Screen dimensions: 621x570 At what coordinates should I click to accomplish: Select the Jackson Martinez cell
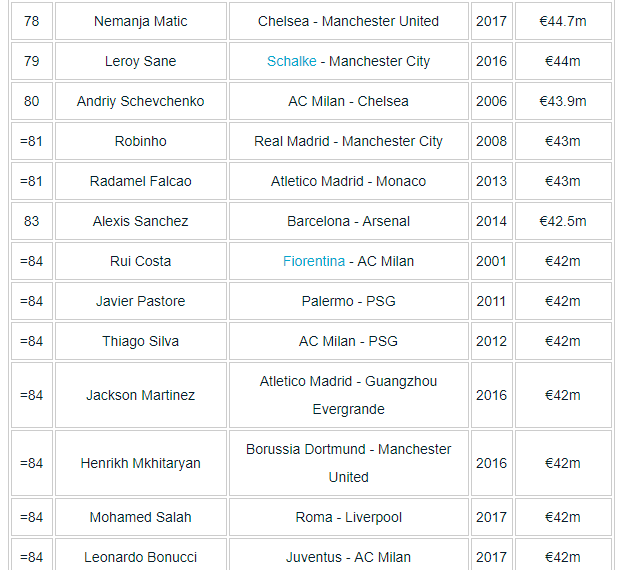tap(140, 395)
